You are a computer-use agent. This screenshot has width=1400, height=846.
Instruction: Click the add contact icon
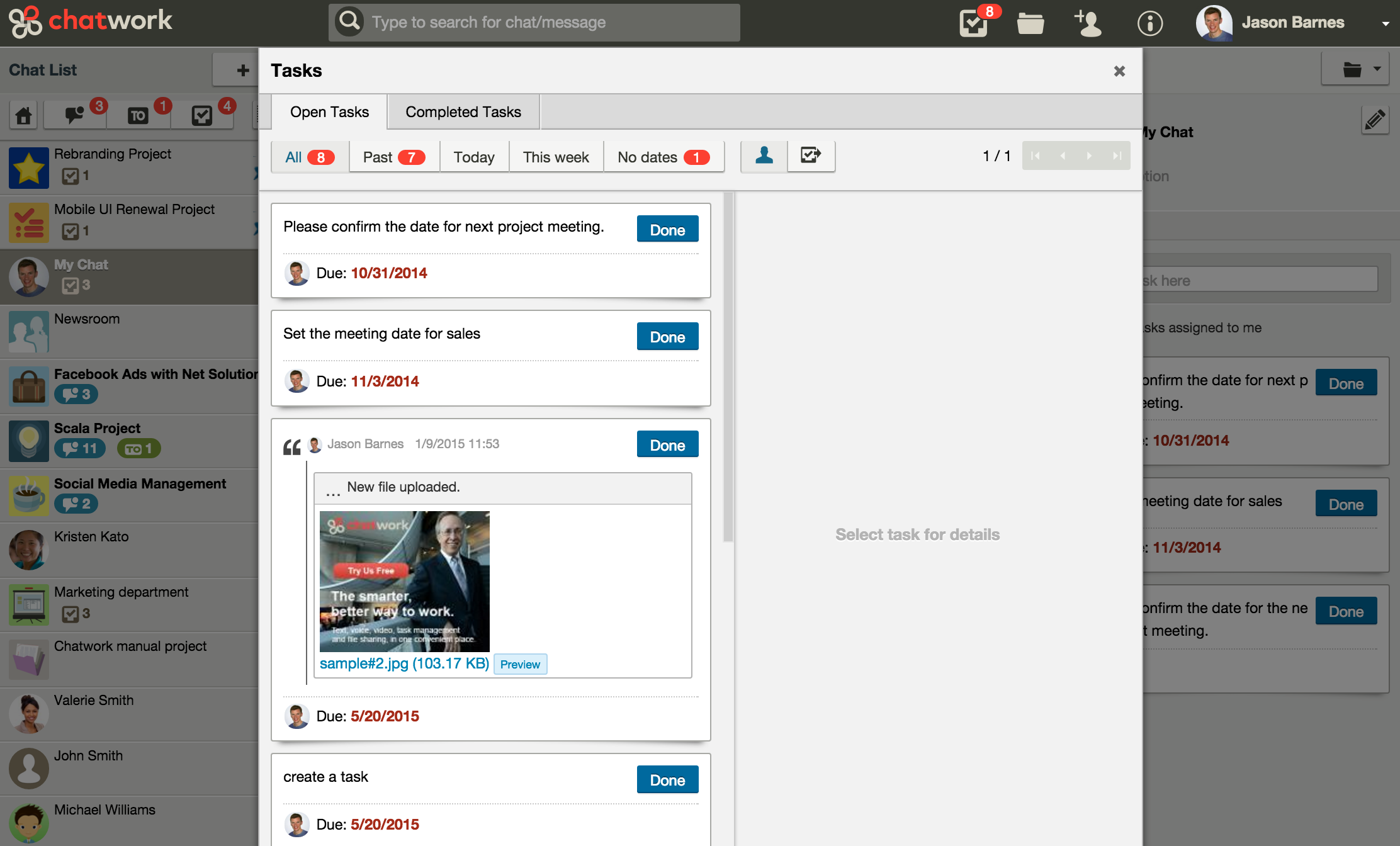tap(1088, 23)
